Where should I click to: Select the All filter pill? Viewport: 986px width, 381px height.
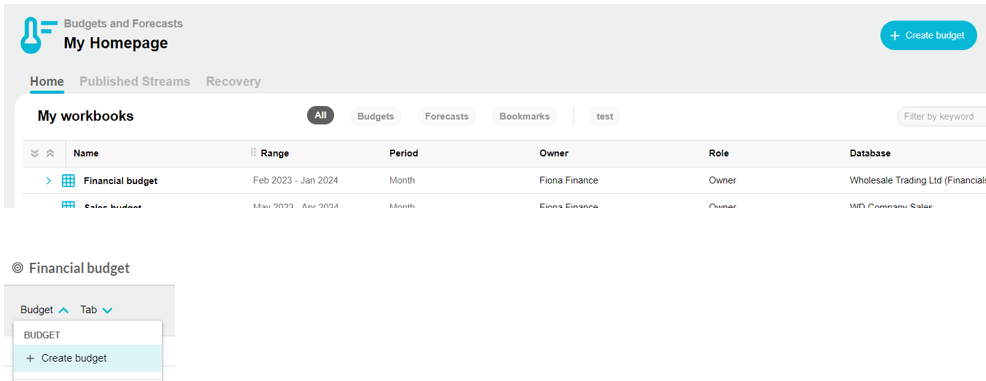tap(321, 116)
